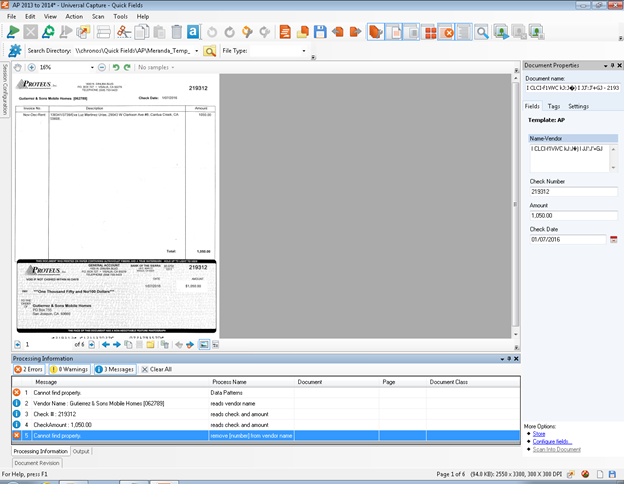The image size is (624, 484).
Task: Switch to the Tags tab
Action: tap(554, 106)
